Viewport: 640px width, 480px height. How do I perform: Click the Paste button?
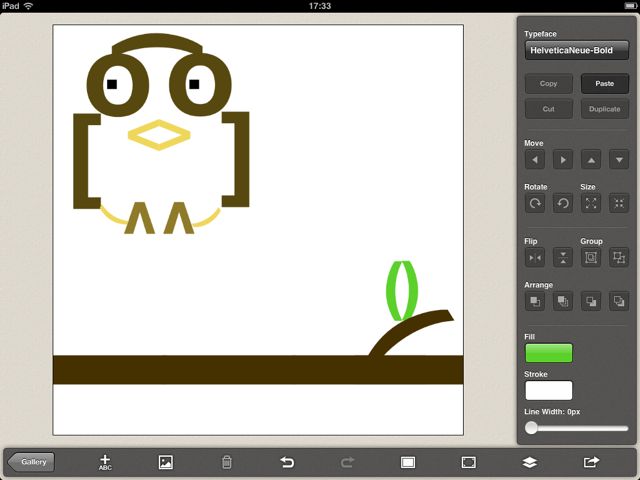pyautogui.click(x=604, y=83)
